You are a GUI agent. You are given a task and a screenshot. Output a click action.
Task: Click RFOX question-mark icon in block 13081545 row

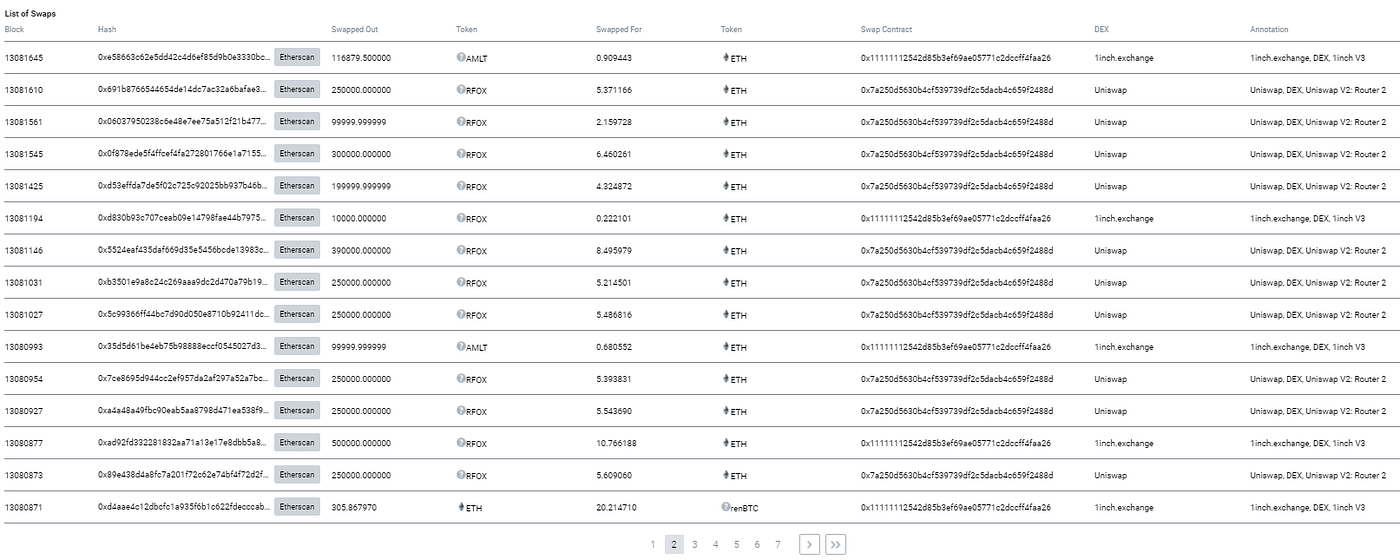point(461,154)
